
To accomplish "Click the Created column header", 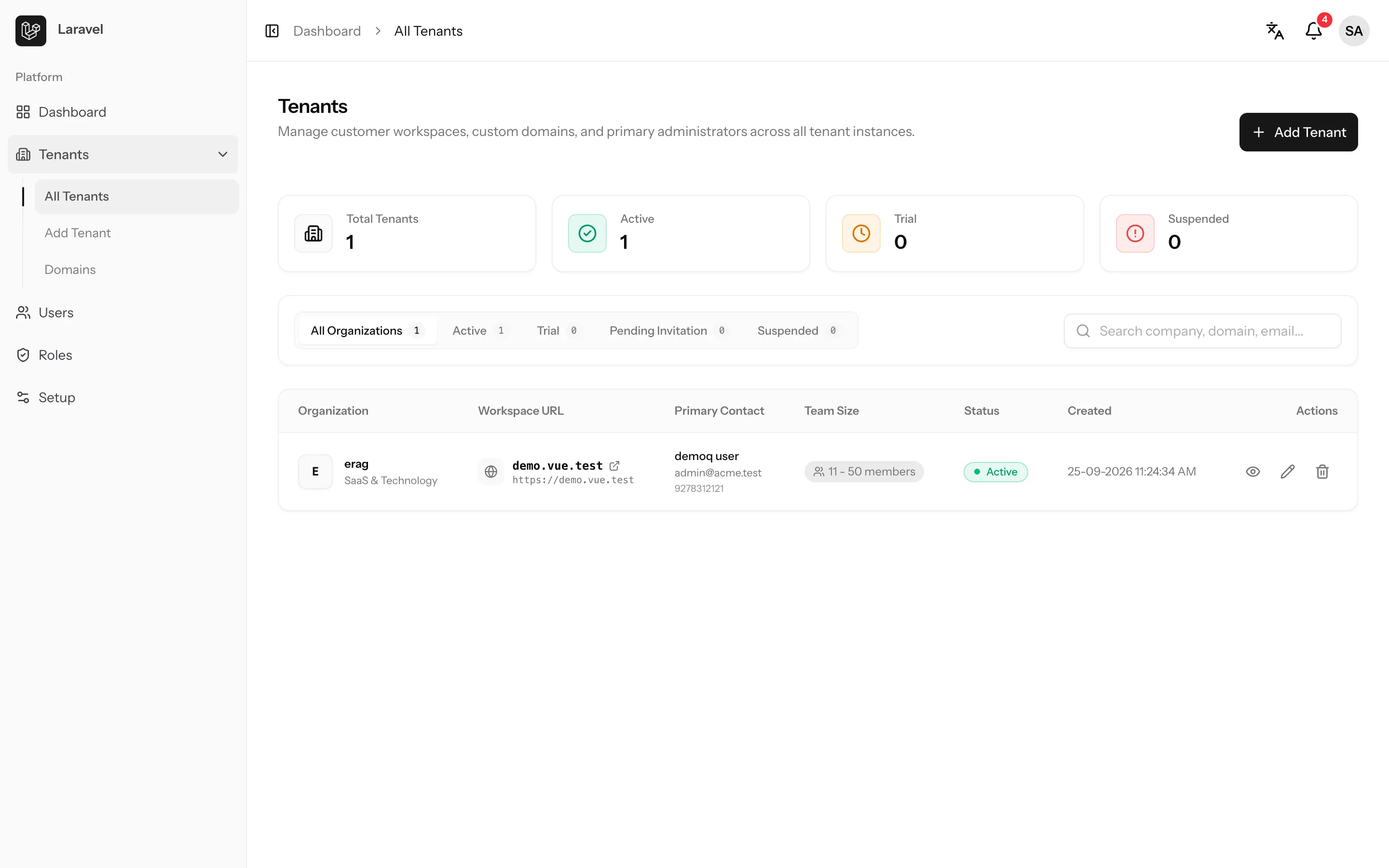I will pos(1089,411).
